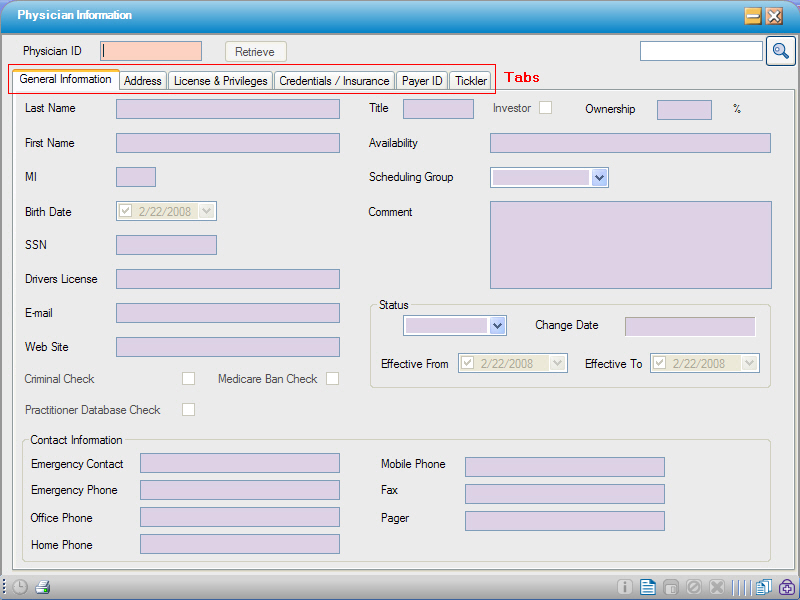Open the Scheduling Group dropdown

pos(599,177)
